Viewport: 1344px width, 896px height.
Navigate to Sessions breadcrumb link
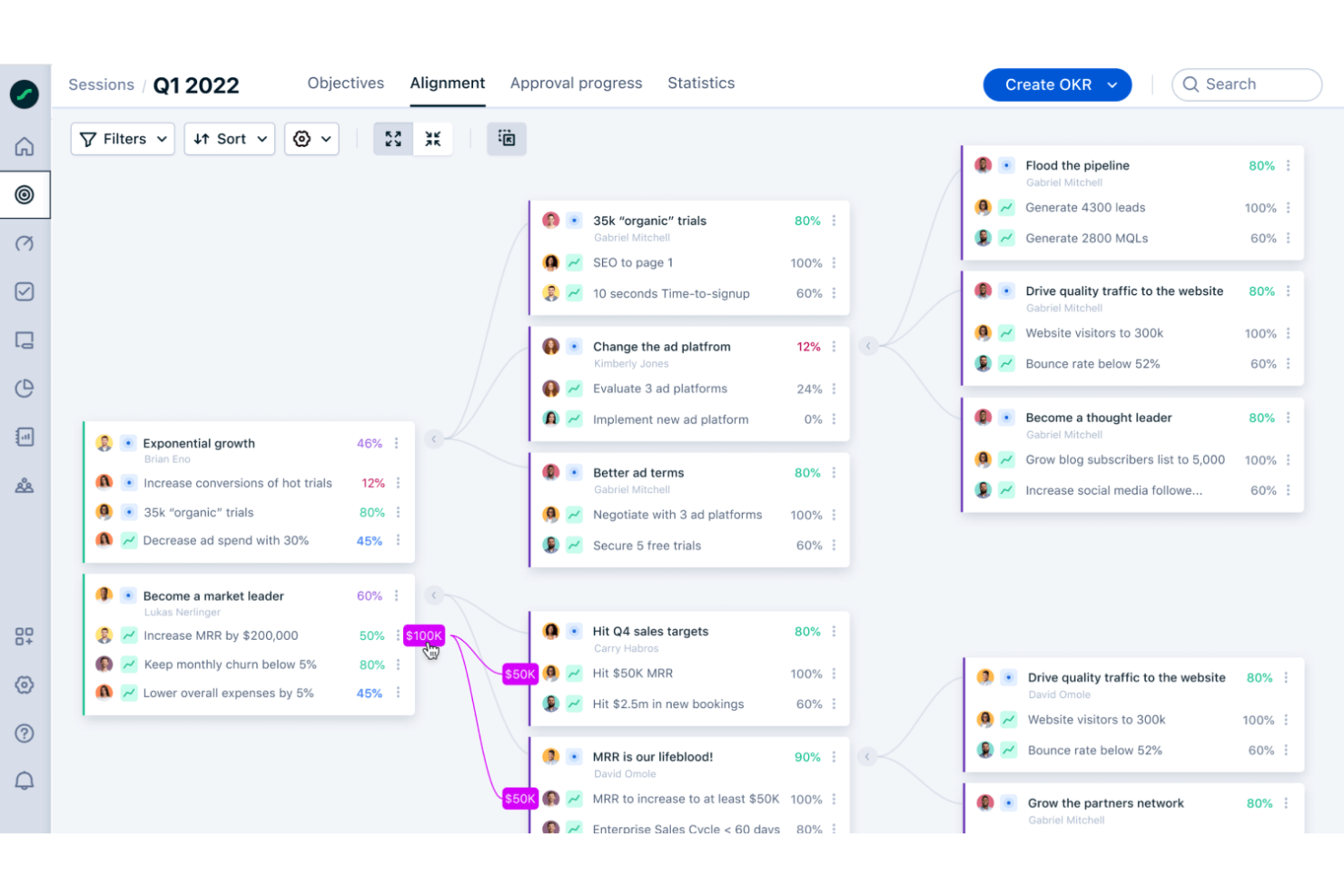[x=101, y=85]
